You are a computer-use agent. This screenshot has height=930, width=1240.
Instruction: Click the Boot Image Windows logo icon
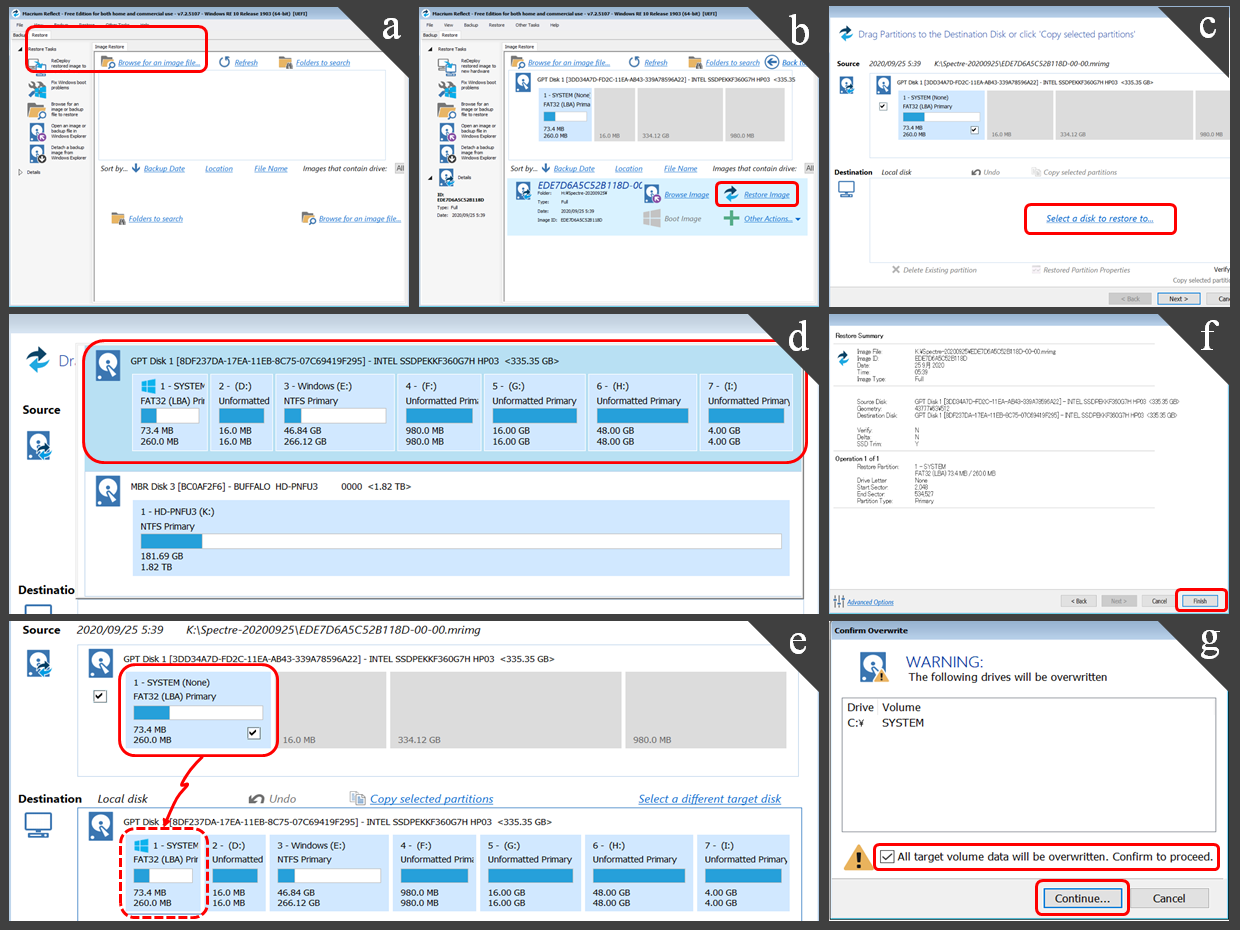[652, 218]
